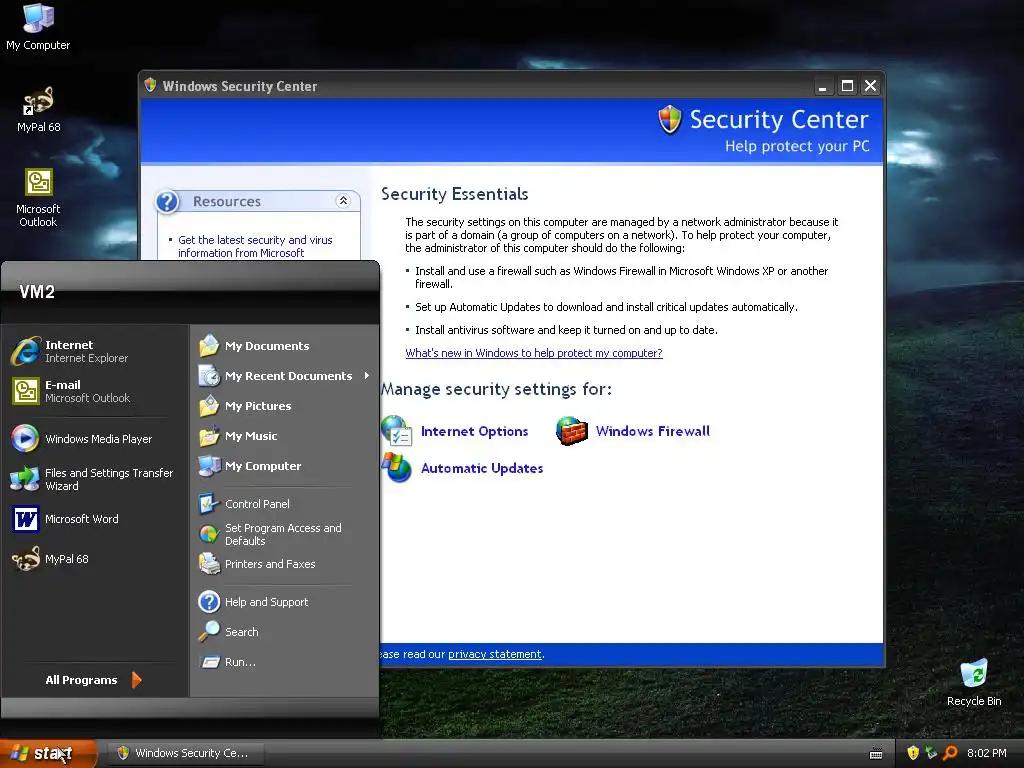Image resolution: width=1024 pixels, height=768 pixels.
Task: Open Control Panel from Start menu
Action: pos(245,504)
